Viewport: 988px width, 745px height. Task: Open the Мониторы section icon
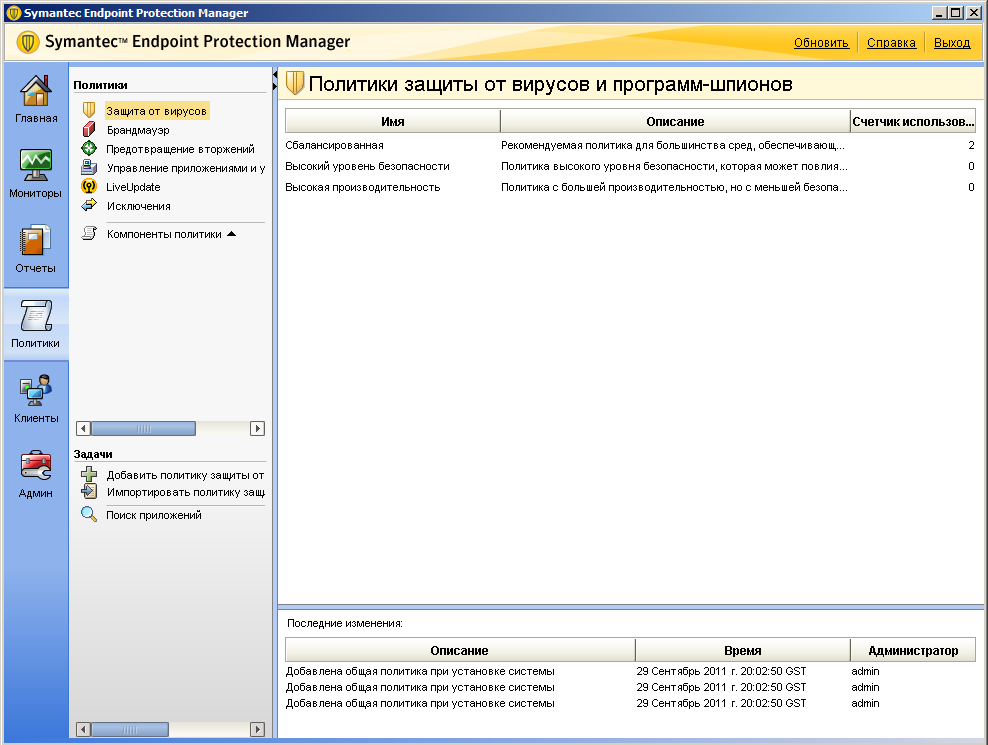tap(35, 164)
